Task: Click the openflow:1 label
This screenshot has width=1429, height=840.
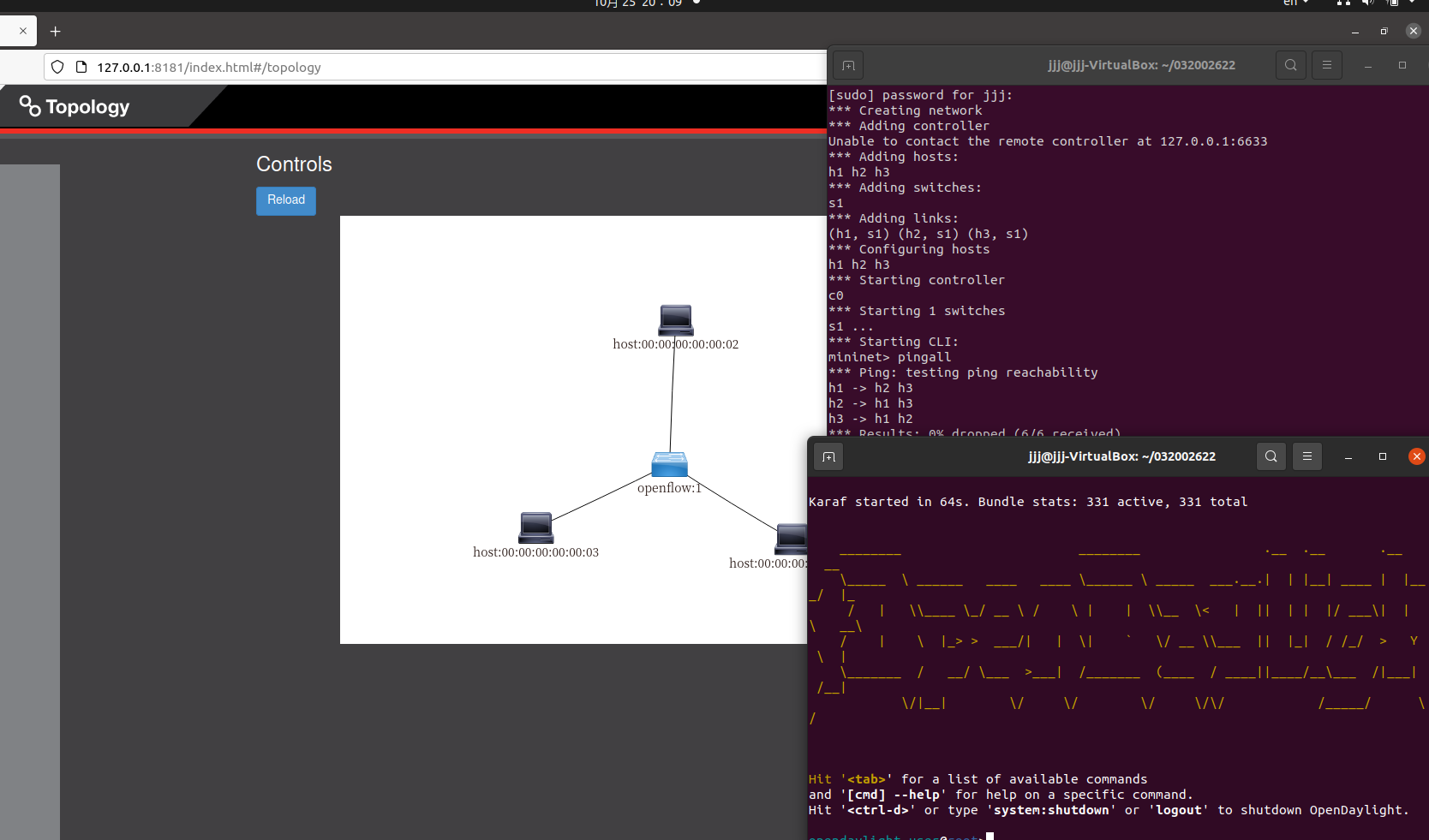Action: [669, 488]
